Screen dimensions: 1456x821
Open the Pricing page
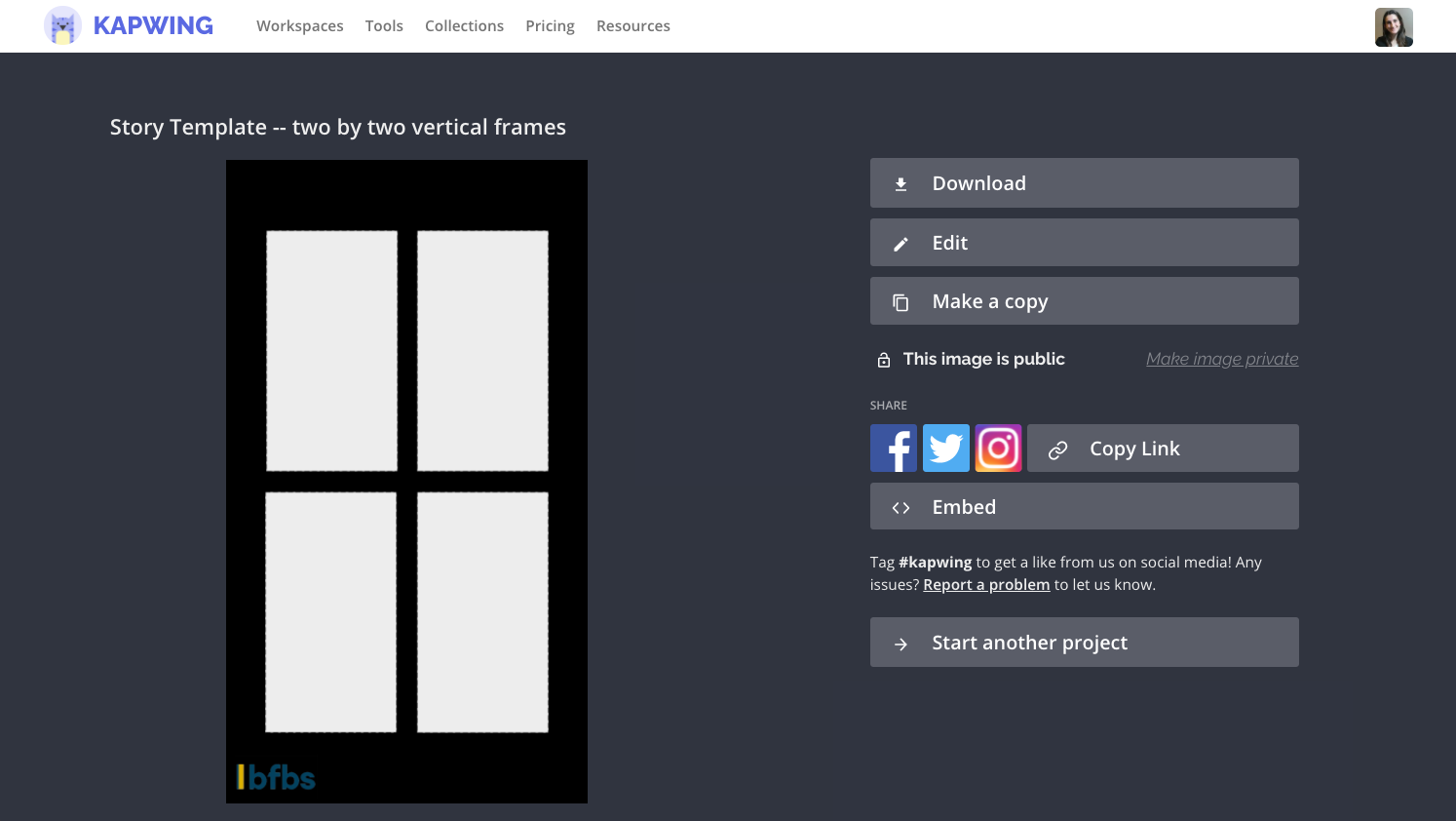(x=550, y=26)
